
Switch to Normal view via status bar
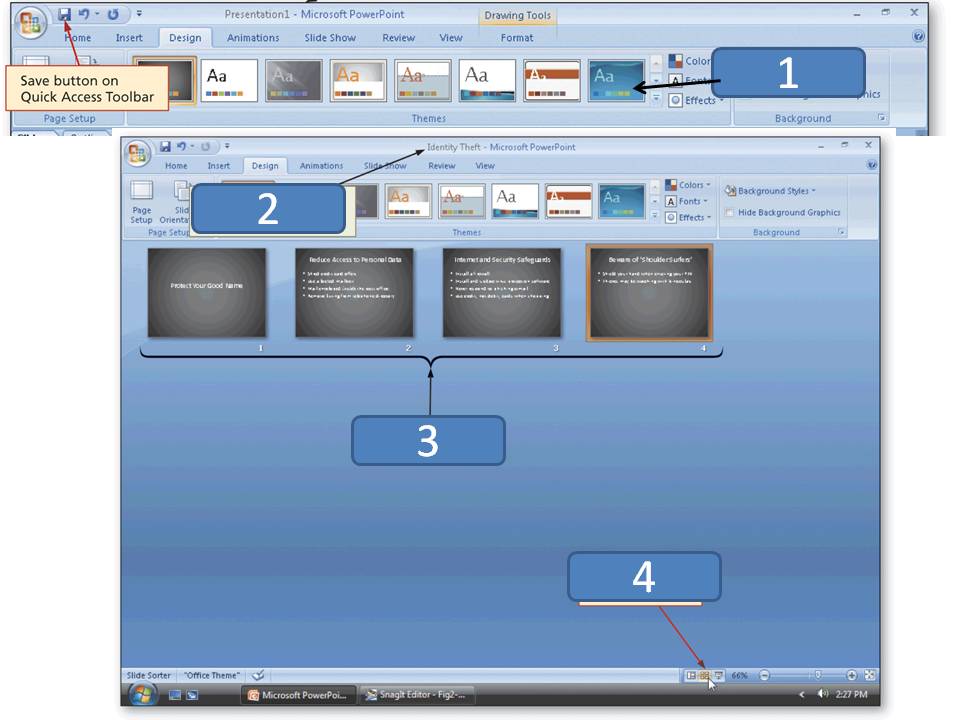tap(691, 675)
